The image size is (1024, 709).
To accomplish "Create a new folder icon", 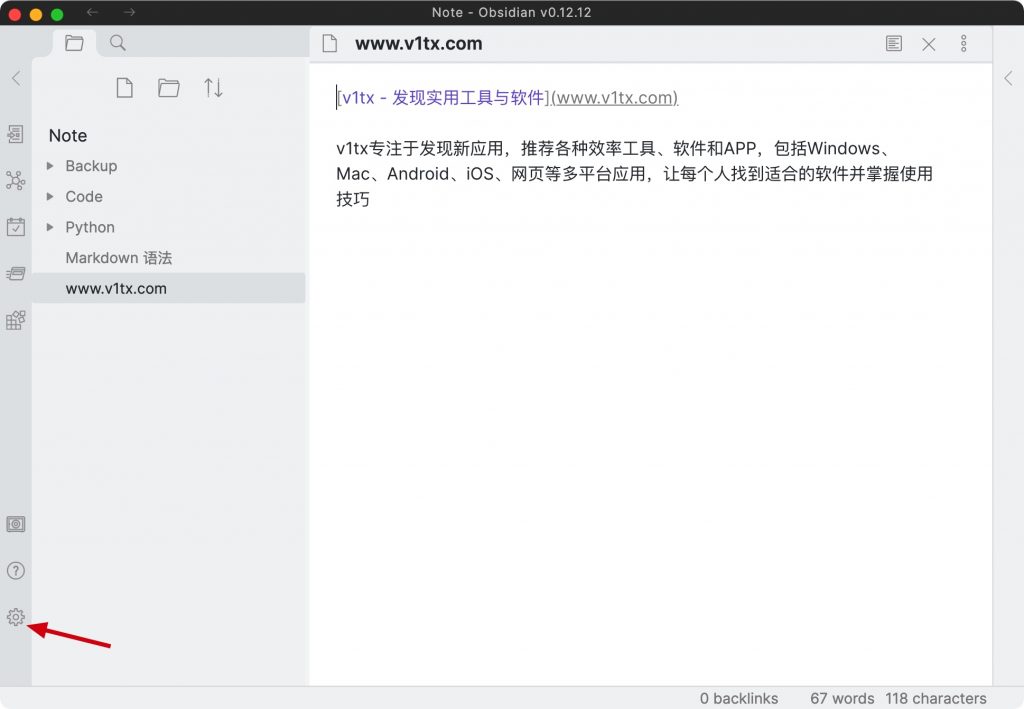I will click(168, 87).
